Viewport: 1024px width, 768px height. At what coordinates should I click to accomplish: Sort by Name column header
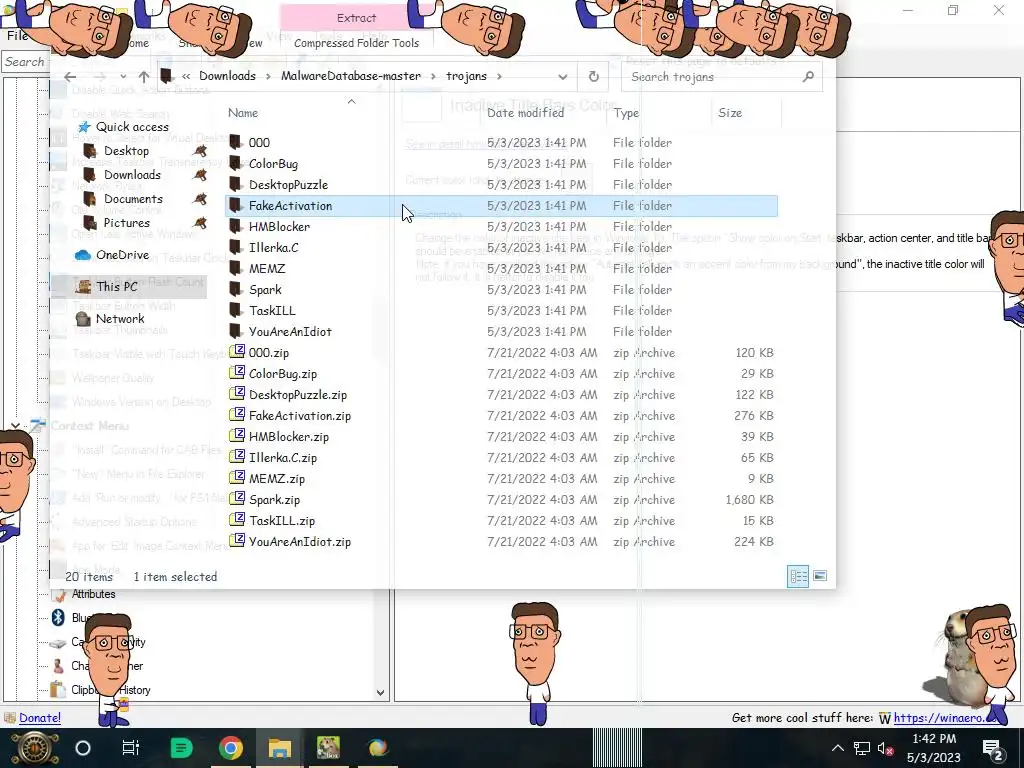click(x=243, y=113)
